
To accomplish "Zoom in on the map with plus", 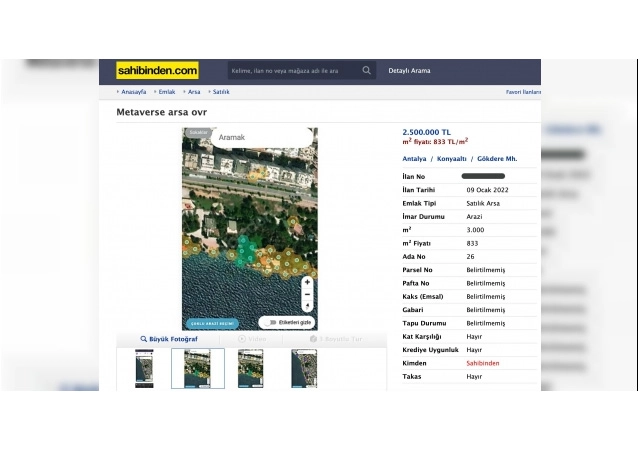I will point(307,282).
